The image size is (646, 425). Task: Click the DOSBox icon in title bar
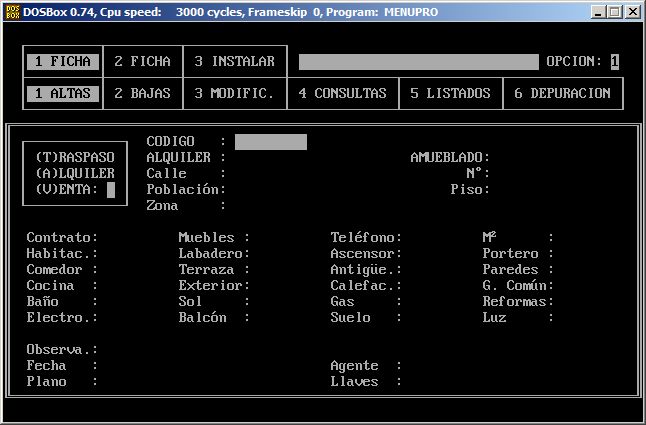click(x=13, y=11)
